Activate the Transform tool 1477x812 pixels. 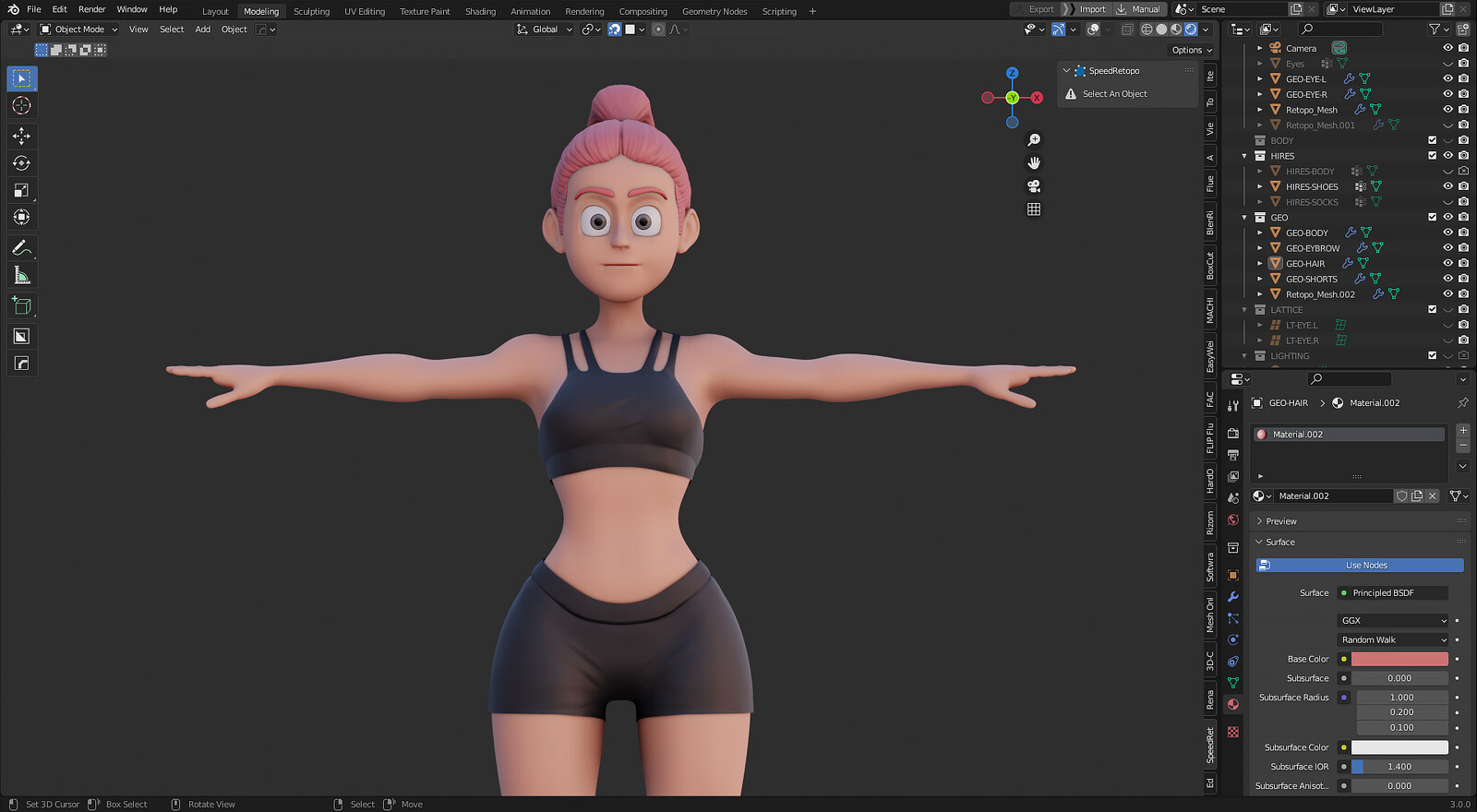pos(22,217)
